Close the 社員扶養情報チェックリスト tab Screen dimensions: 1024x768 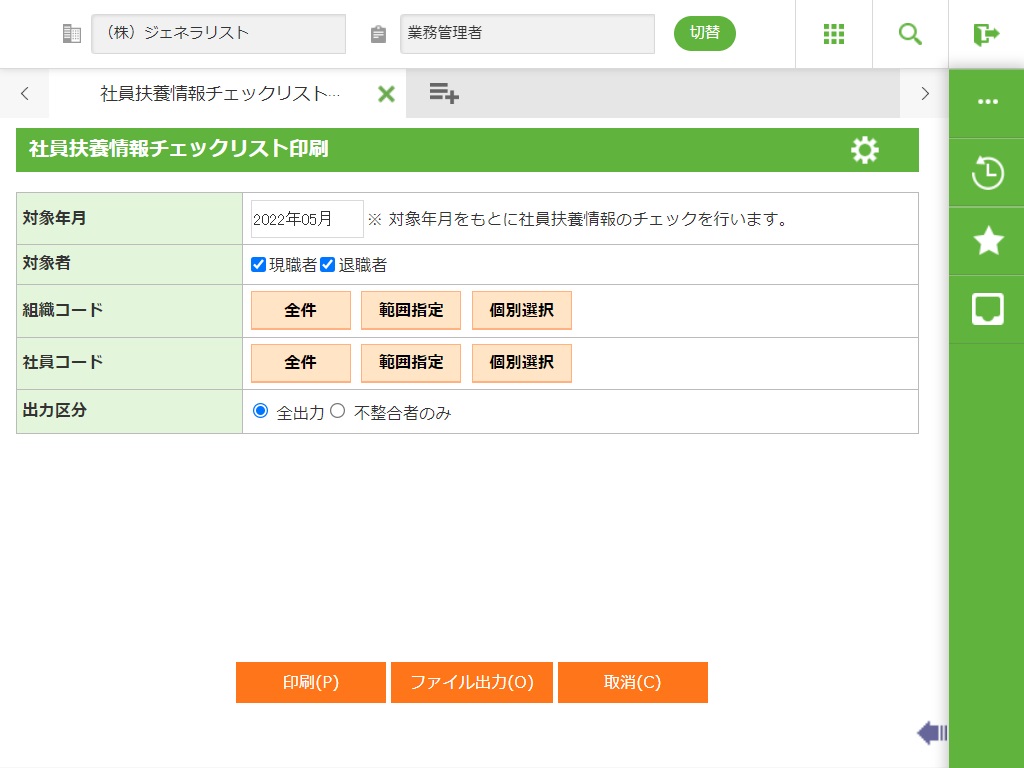(386, 94)
